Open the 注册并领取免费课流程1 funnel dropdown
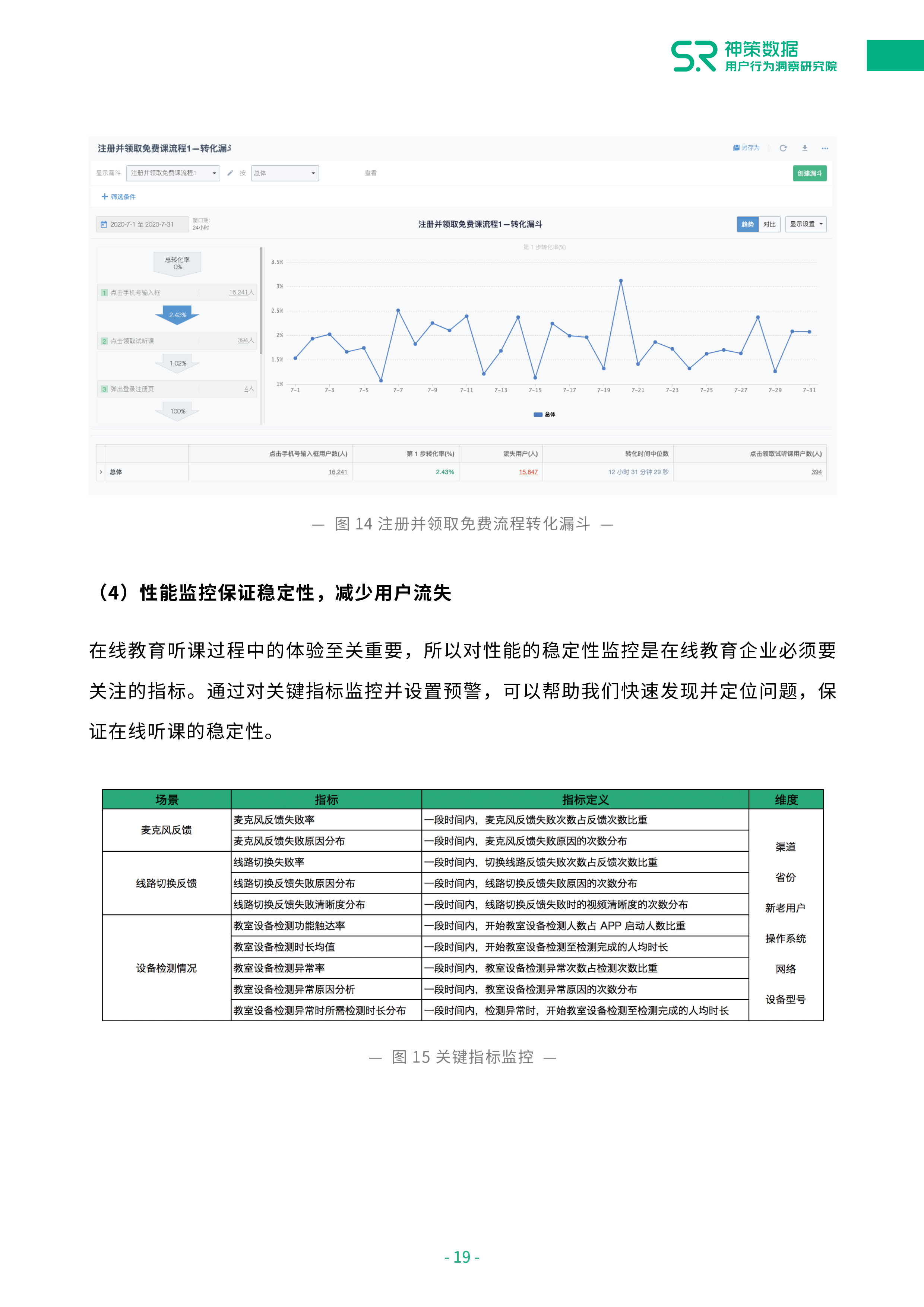Viewport: 924px width, 1307px height. [173, 173]
